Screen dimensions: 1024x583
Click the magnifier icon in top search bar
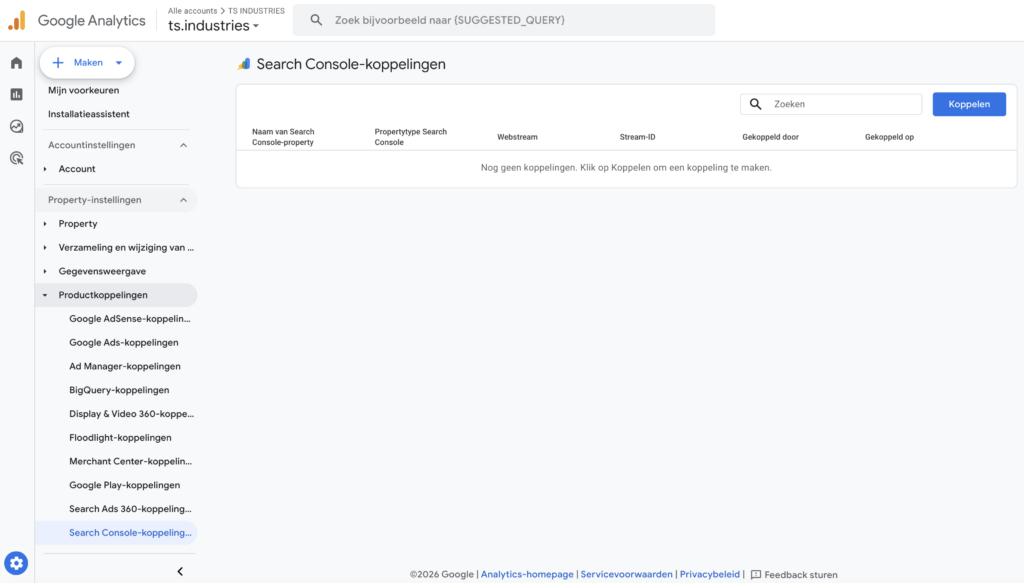(316, 20)
